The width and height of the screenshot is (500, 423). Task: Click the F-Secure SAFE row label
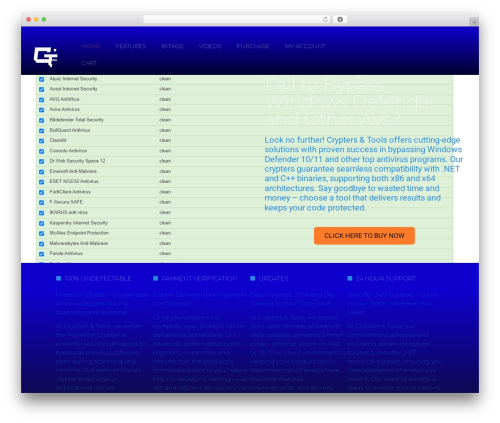pos(66,202)
